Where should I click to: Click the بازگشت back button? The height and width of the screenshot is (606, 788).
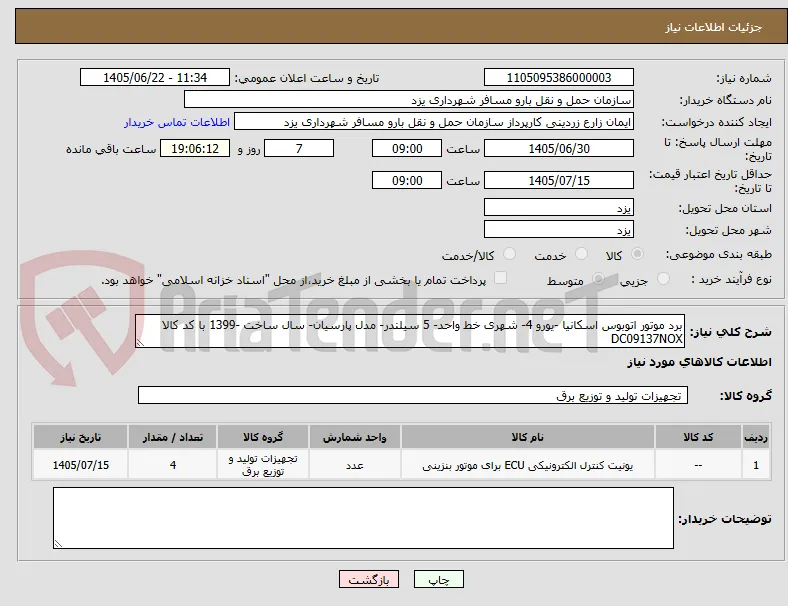coord(369,579)
